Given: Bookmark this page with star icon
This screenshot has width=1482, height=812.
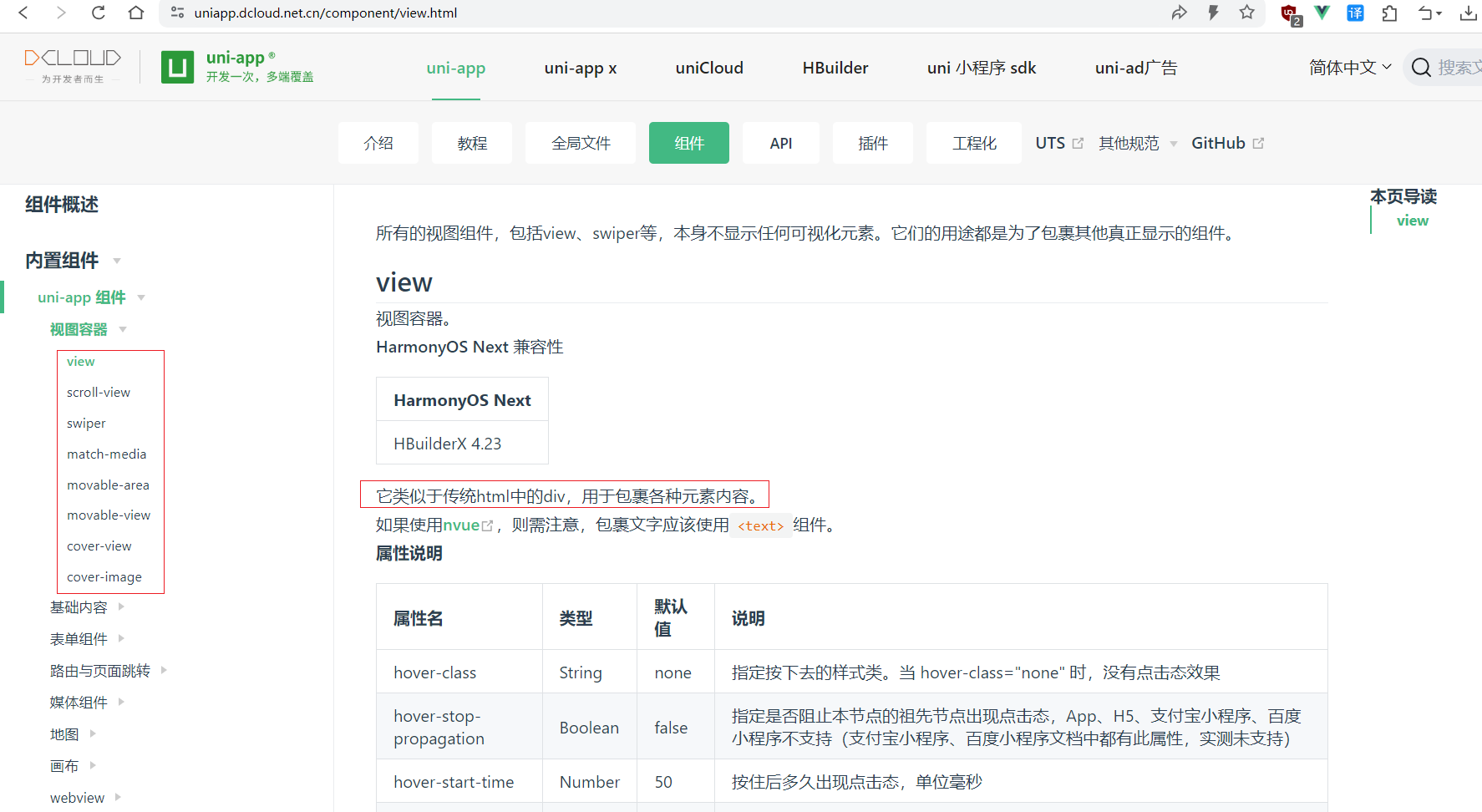Looking at the screenshot, I should tap(1247, 13).
